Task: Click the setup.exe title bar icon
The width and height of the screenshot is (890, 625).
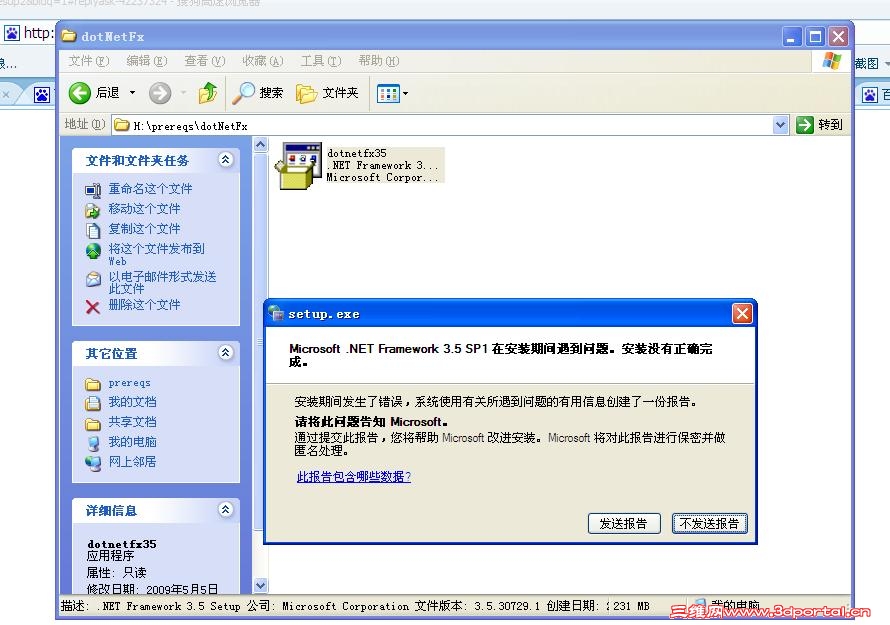Action: (276, 313)
